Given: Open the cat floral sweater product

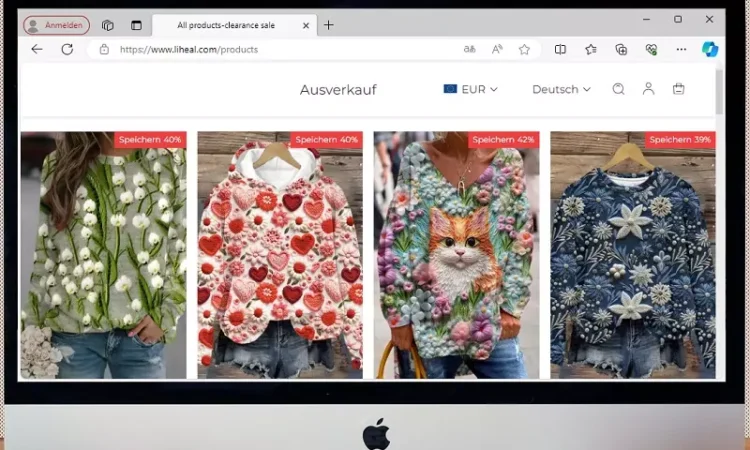Looking at the screenshot, I should (x=456, y=255).
